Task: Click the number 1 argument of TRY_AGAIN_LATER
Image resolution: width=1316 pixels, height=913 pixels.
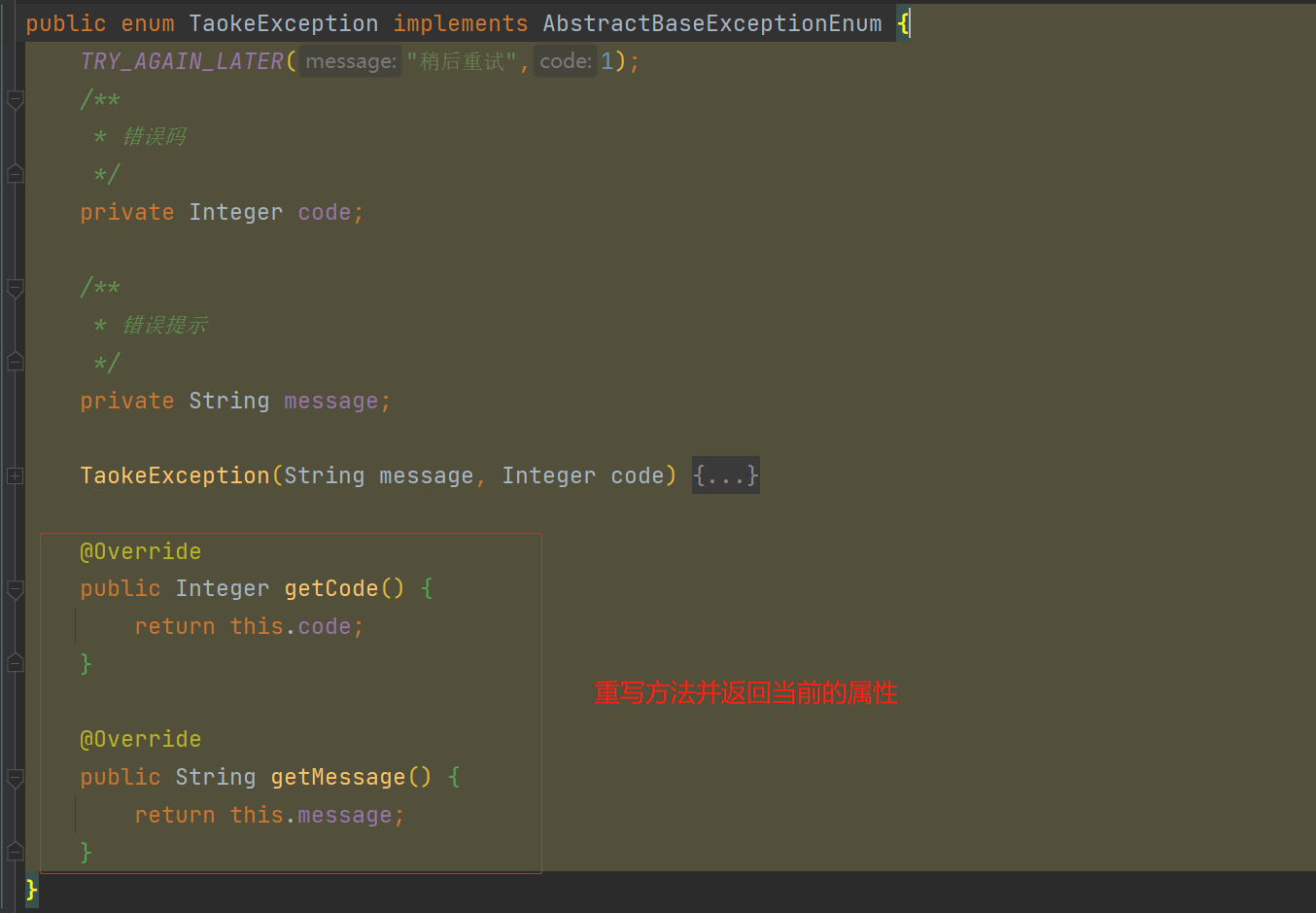Action: [607, 61]
